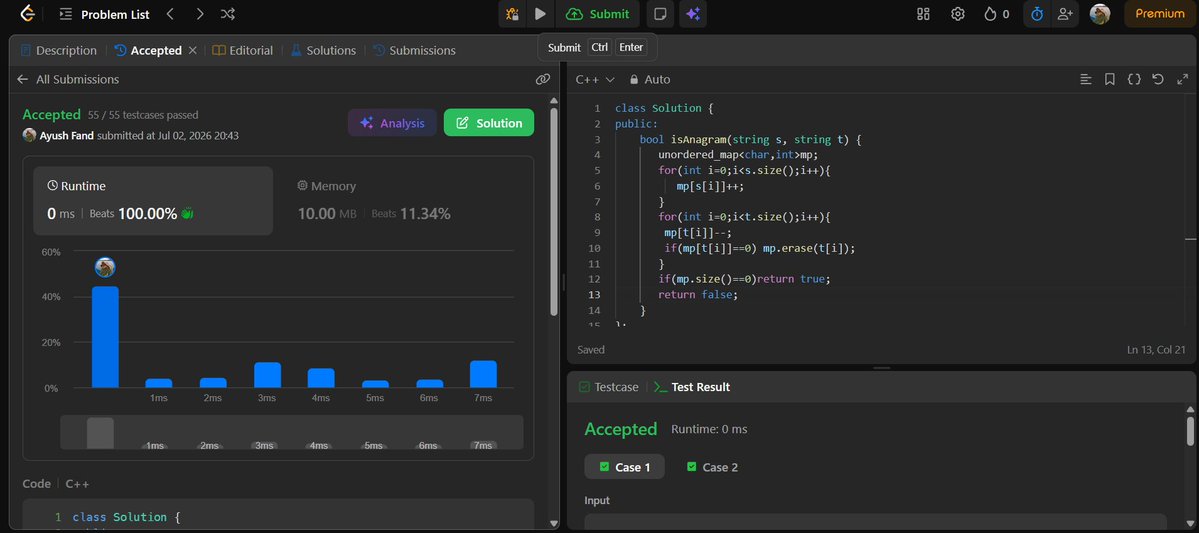This screenshot has height=533, width=1199.
Task: Click the 3ms bar in chart
Action: [268, 375]
